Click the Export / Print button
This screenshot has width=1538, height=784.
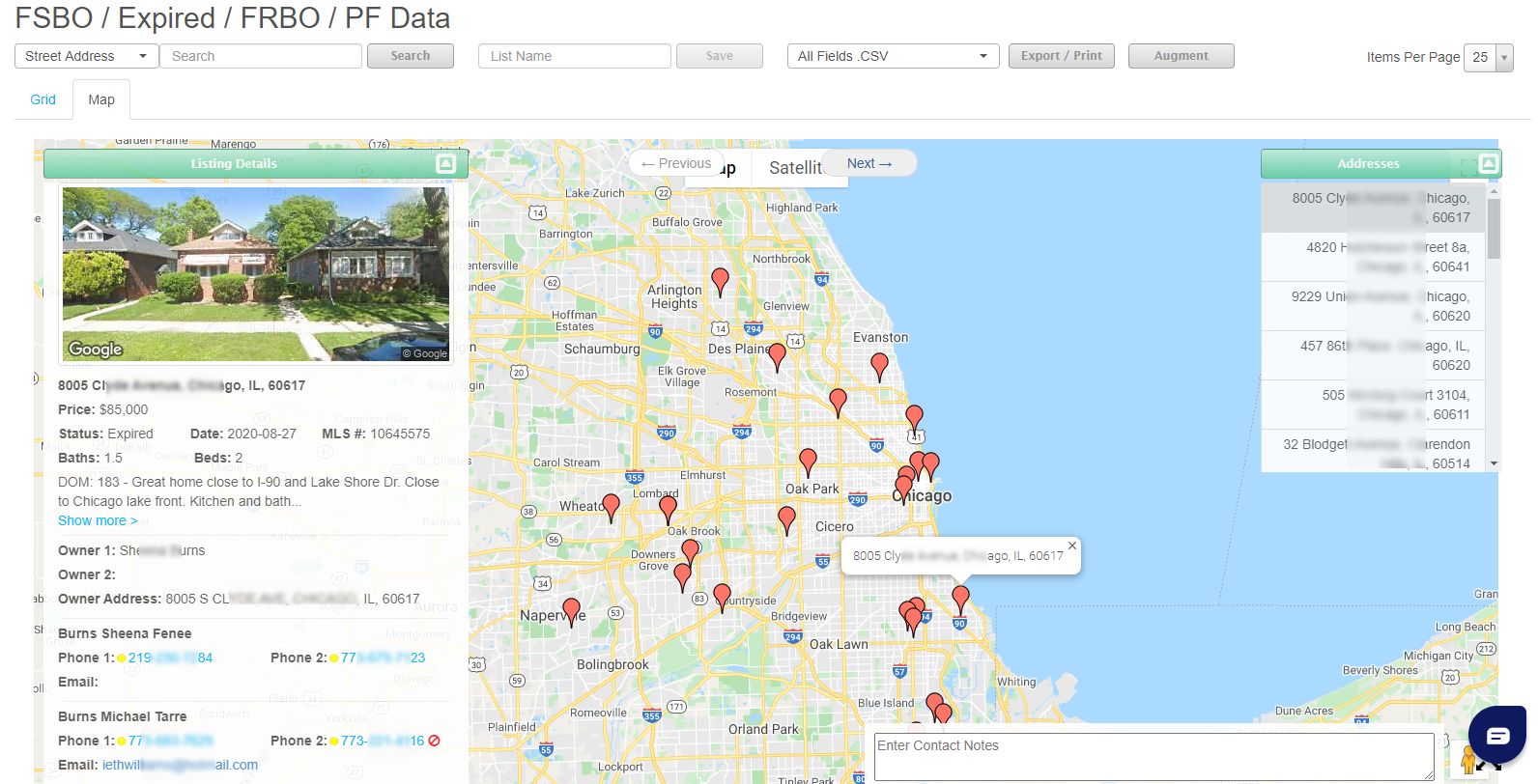click(1061, 56)
